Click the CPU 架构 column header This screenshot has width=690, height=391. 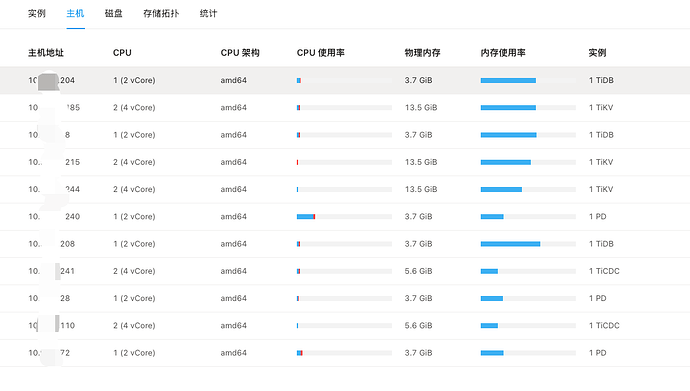pos(240,53)
